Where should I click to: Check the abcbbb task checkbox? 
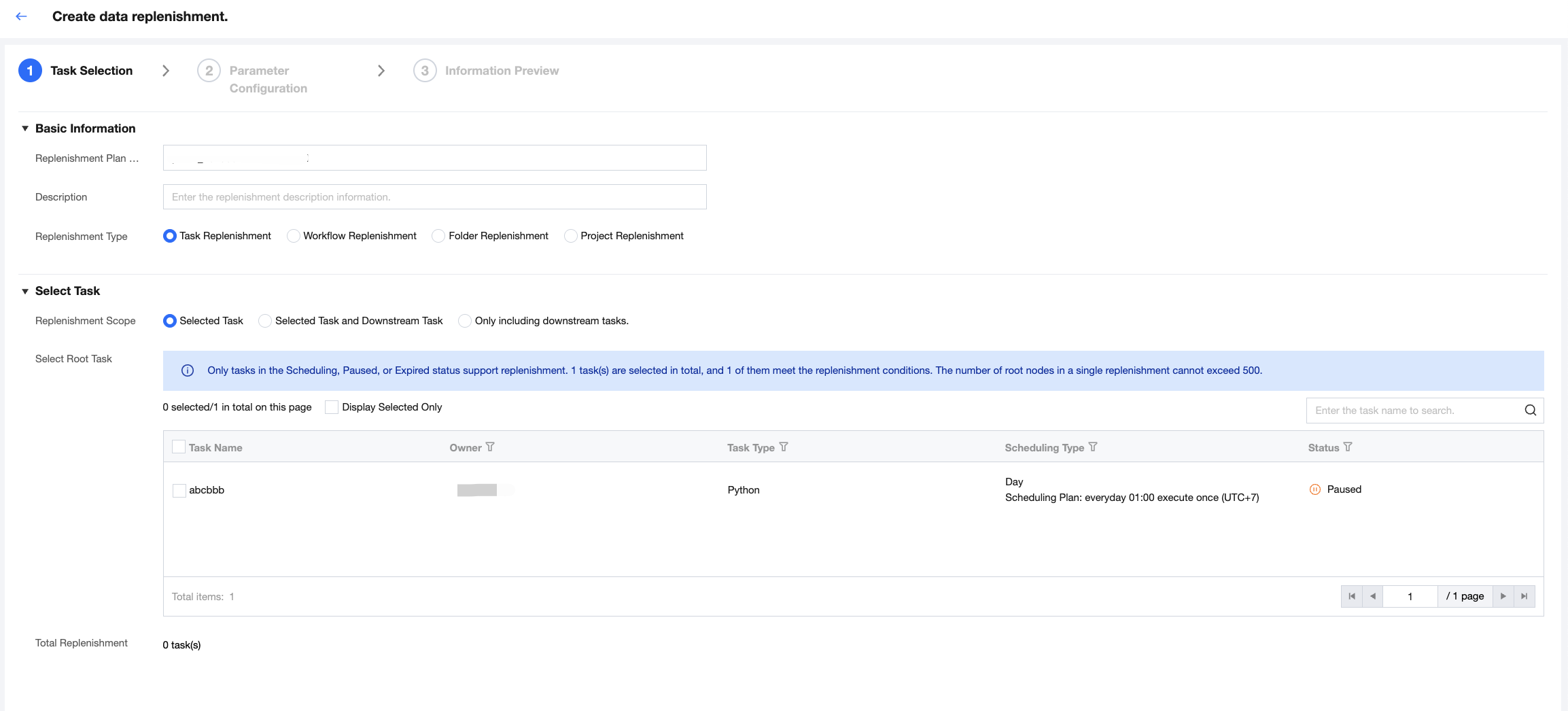179,490
